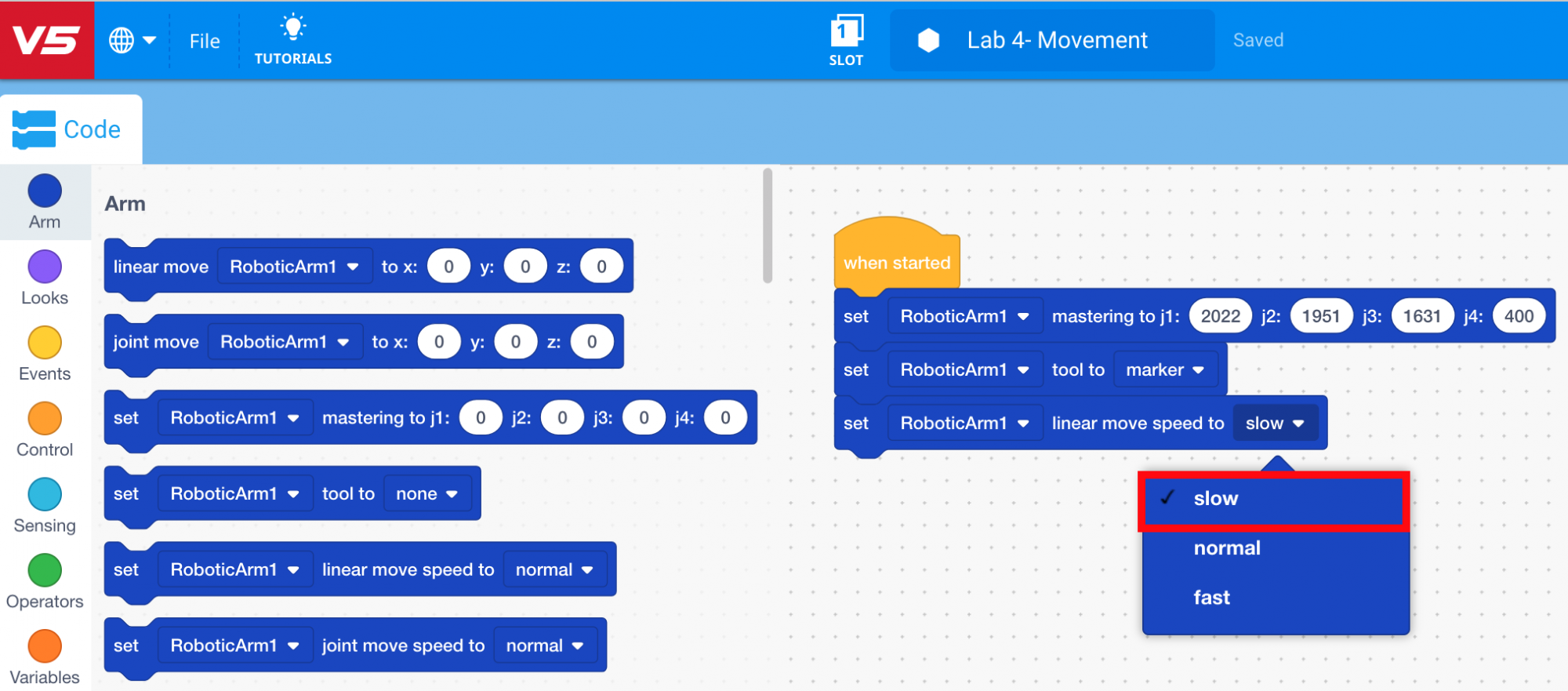The image size is (1568, 691).
Task: Open the File menu
Action: [205, 41]
